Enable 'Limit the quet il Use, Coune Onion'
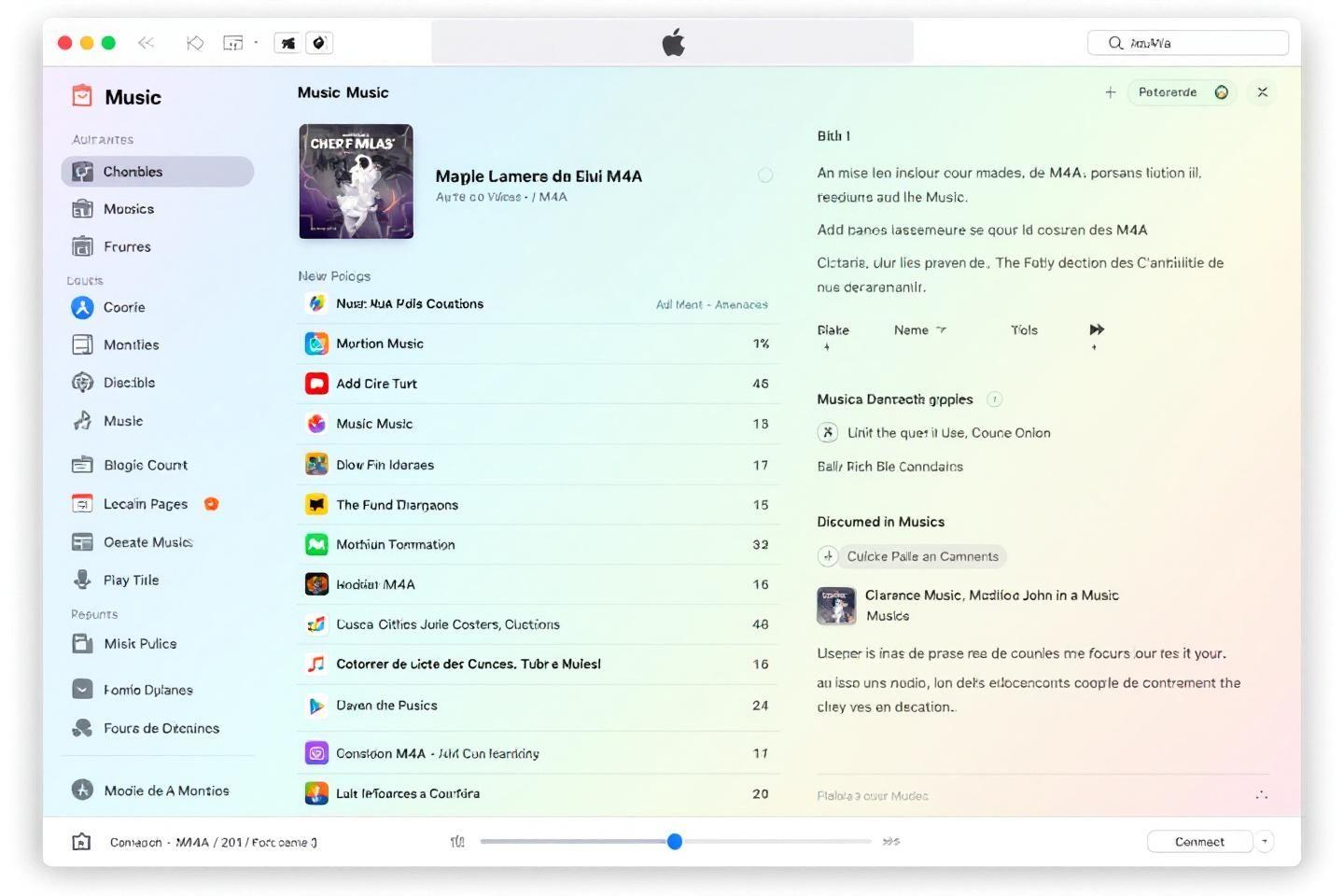This screenshot has height=896, width=1344. [827, 432]
